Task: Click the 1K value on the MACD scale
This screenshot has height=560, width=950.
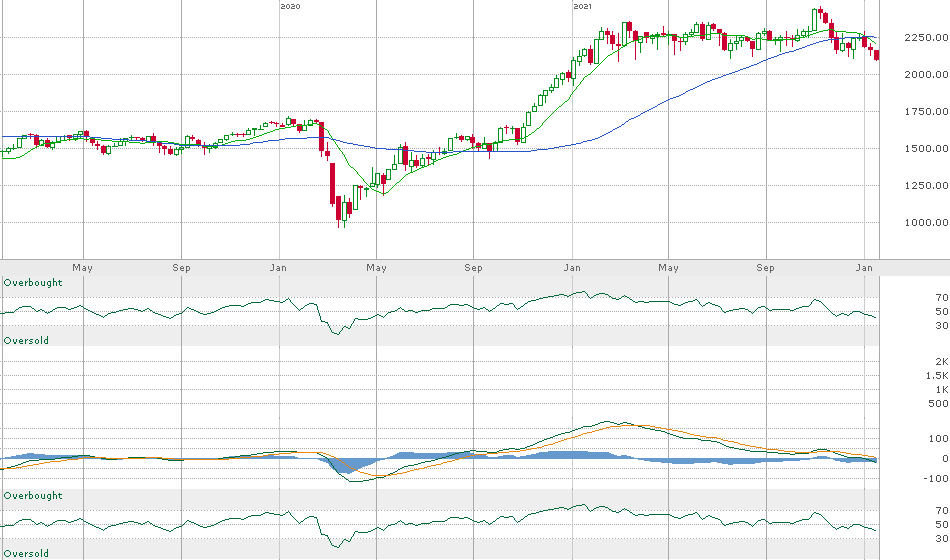Action: [x=942, y=390]
